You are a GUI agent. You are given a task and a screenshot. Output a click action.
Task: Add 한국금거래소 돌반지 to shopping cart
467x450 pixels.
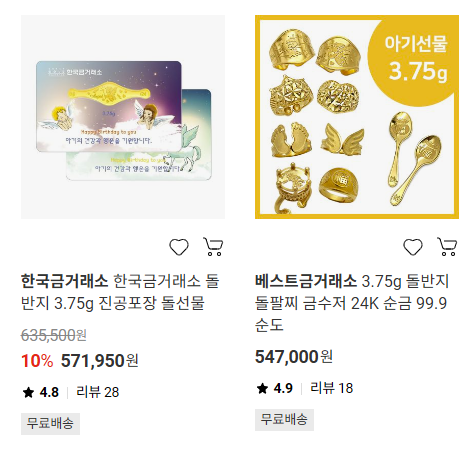coord(213,247)
